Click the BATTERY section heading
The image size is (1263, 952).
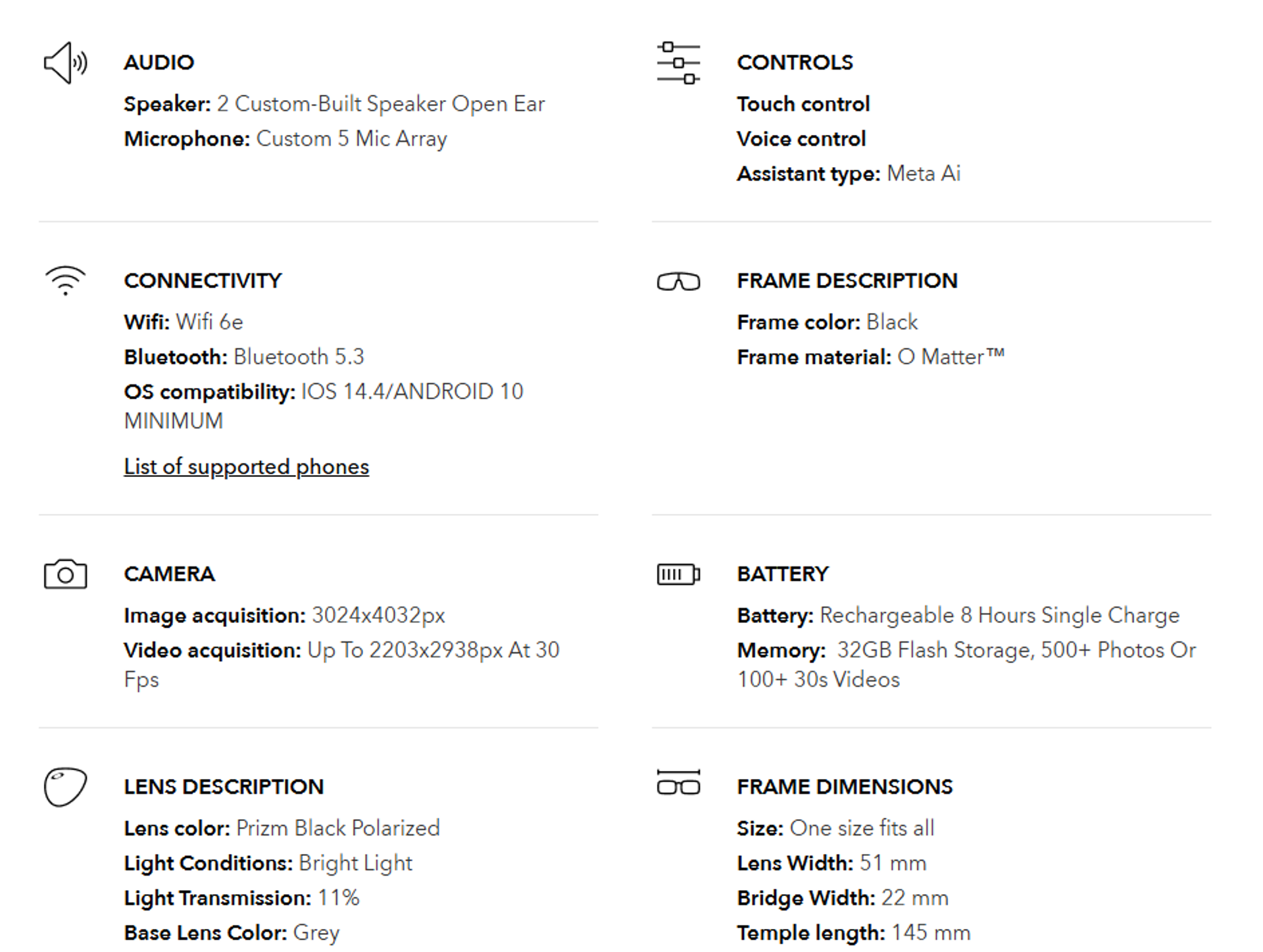click(x=782, y=574)
